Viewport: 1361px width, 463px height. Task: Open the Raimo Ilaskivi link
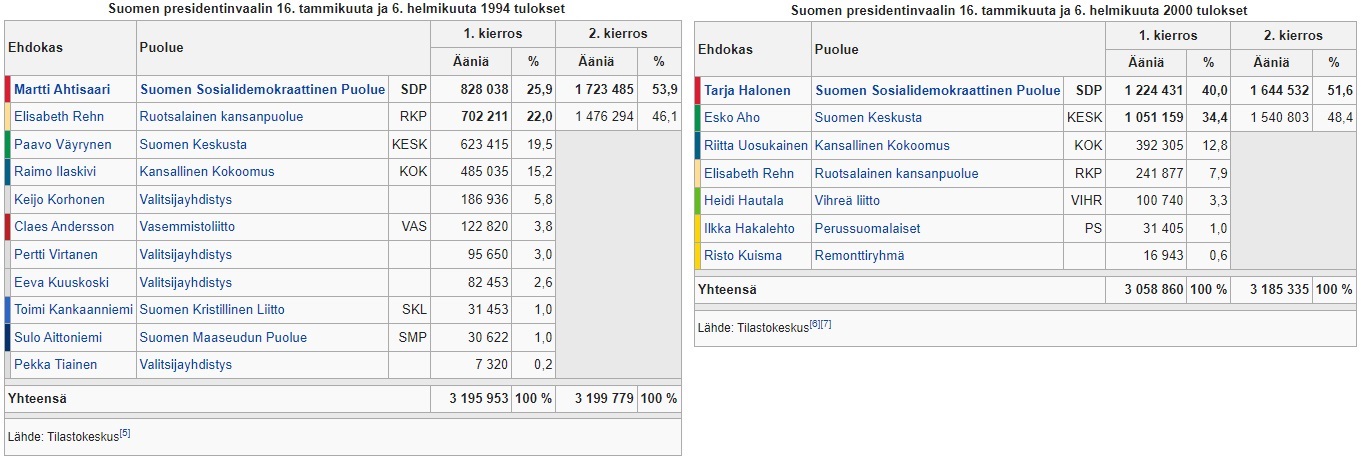pyautogui.click(x=54, y=172)
